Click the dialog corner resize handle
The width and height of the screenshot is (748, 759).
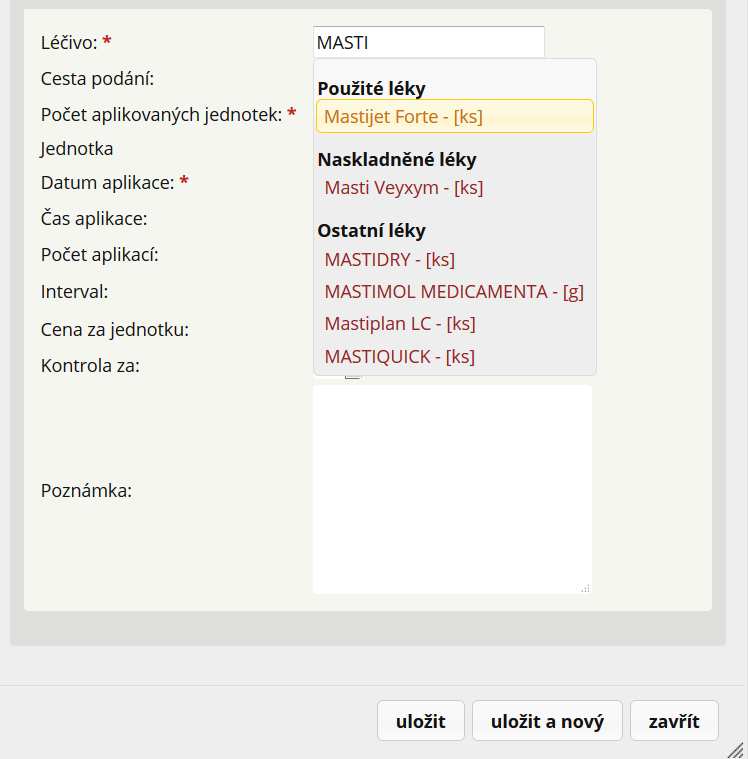click(736, 750)
